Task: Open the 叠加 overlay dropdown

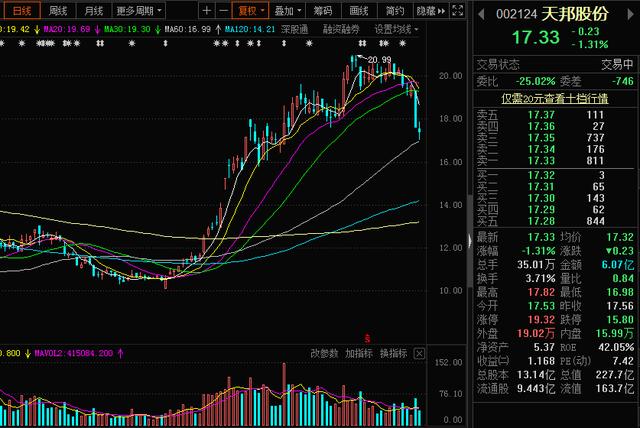Action: pos(287,10)
